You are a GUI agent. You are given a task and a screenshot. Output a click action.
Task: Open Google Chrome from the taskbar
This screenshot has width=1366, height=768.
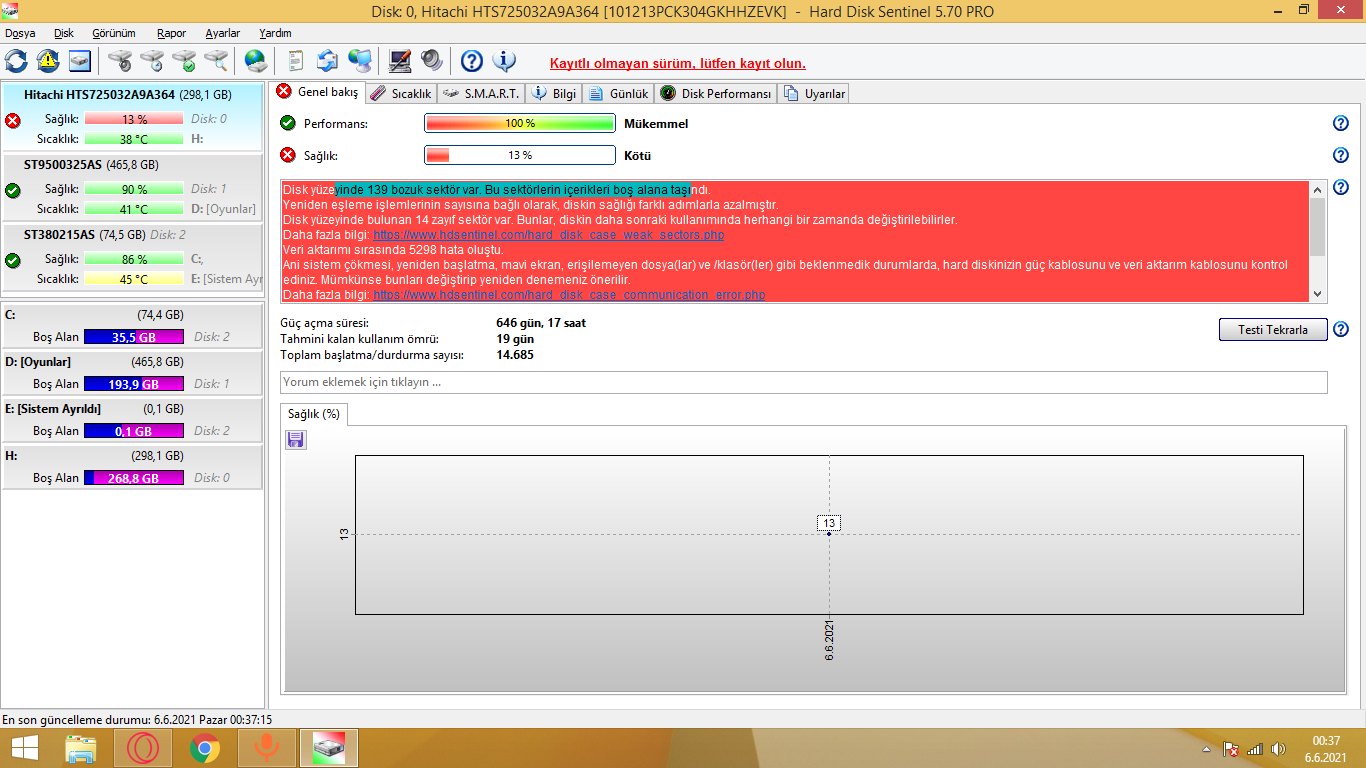(x=205, y=747)
